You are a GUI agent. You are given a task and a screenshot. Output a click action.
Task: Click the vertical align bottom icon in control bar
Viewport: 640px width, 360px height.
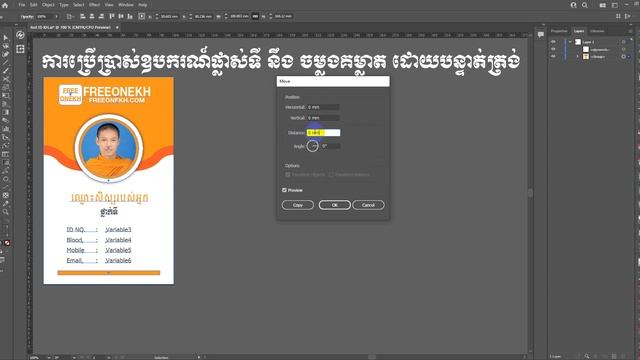point(130,16)
